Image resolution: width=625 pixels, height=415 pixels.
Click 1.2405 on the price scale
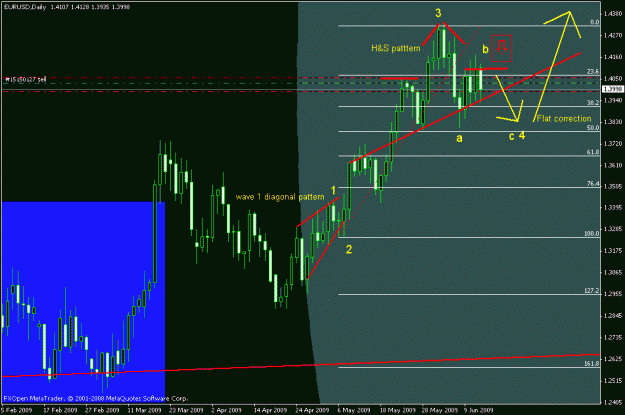[613, 402]
